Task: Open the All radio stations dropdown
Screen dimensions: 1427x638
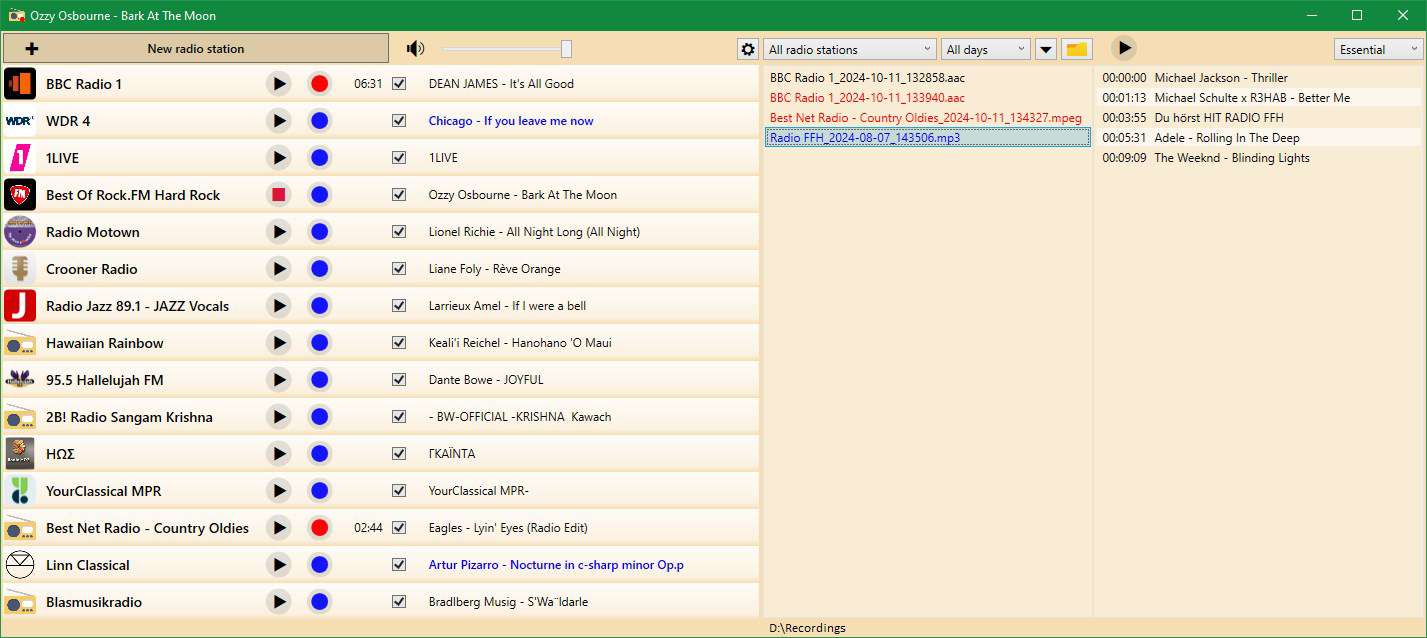Action: click(849, 49)
